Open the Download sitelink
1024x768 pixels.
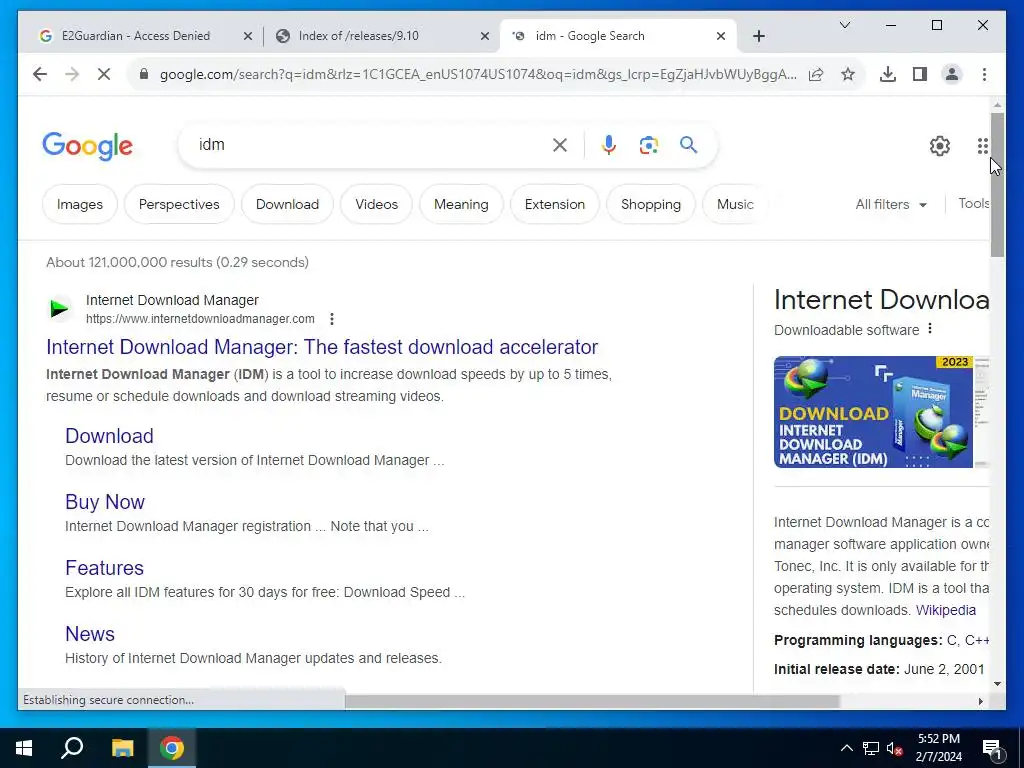[109, 436]
